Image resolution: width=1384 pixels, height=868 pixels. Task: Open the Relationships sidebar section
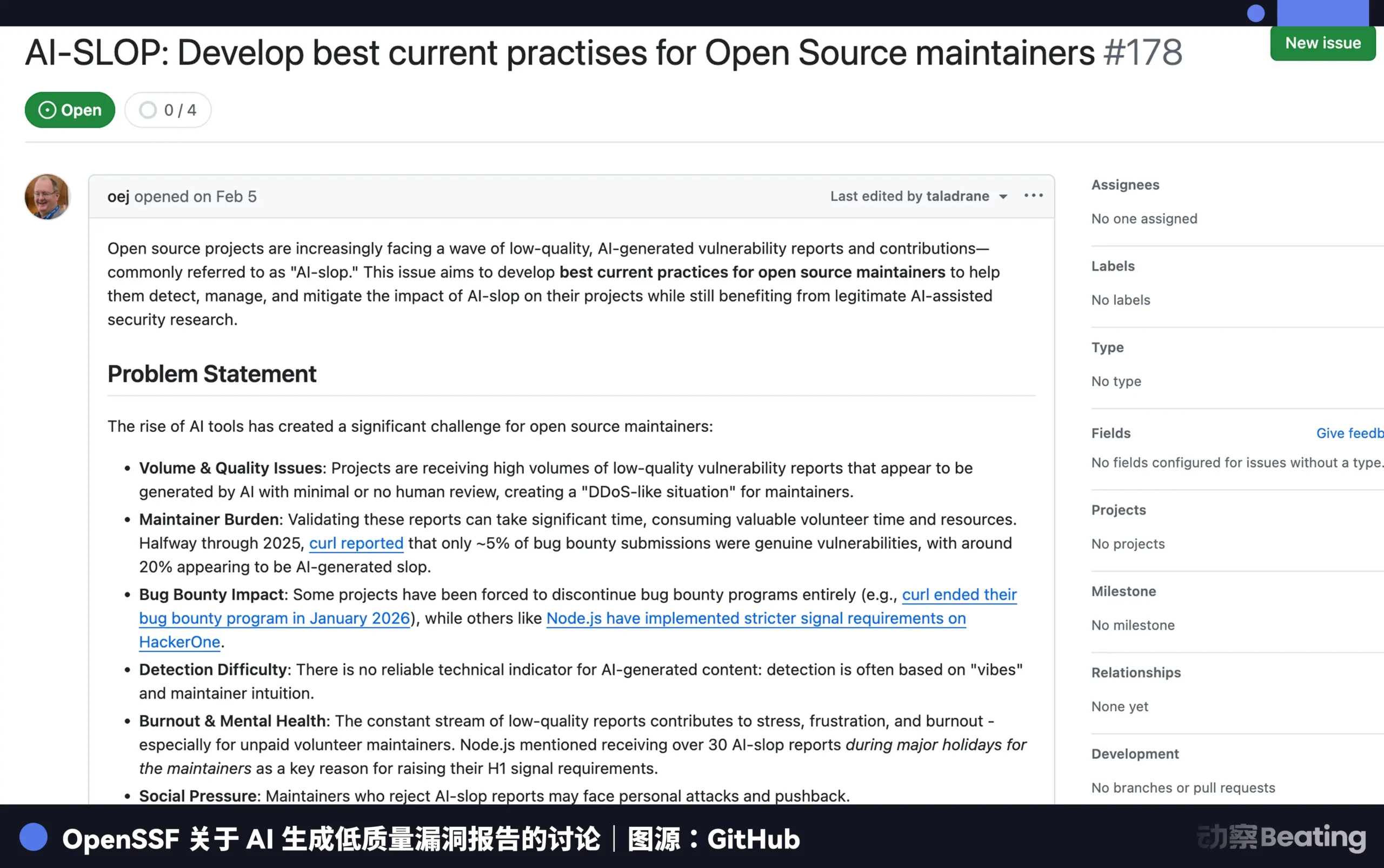(x=1136, y=672)
